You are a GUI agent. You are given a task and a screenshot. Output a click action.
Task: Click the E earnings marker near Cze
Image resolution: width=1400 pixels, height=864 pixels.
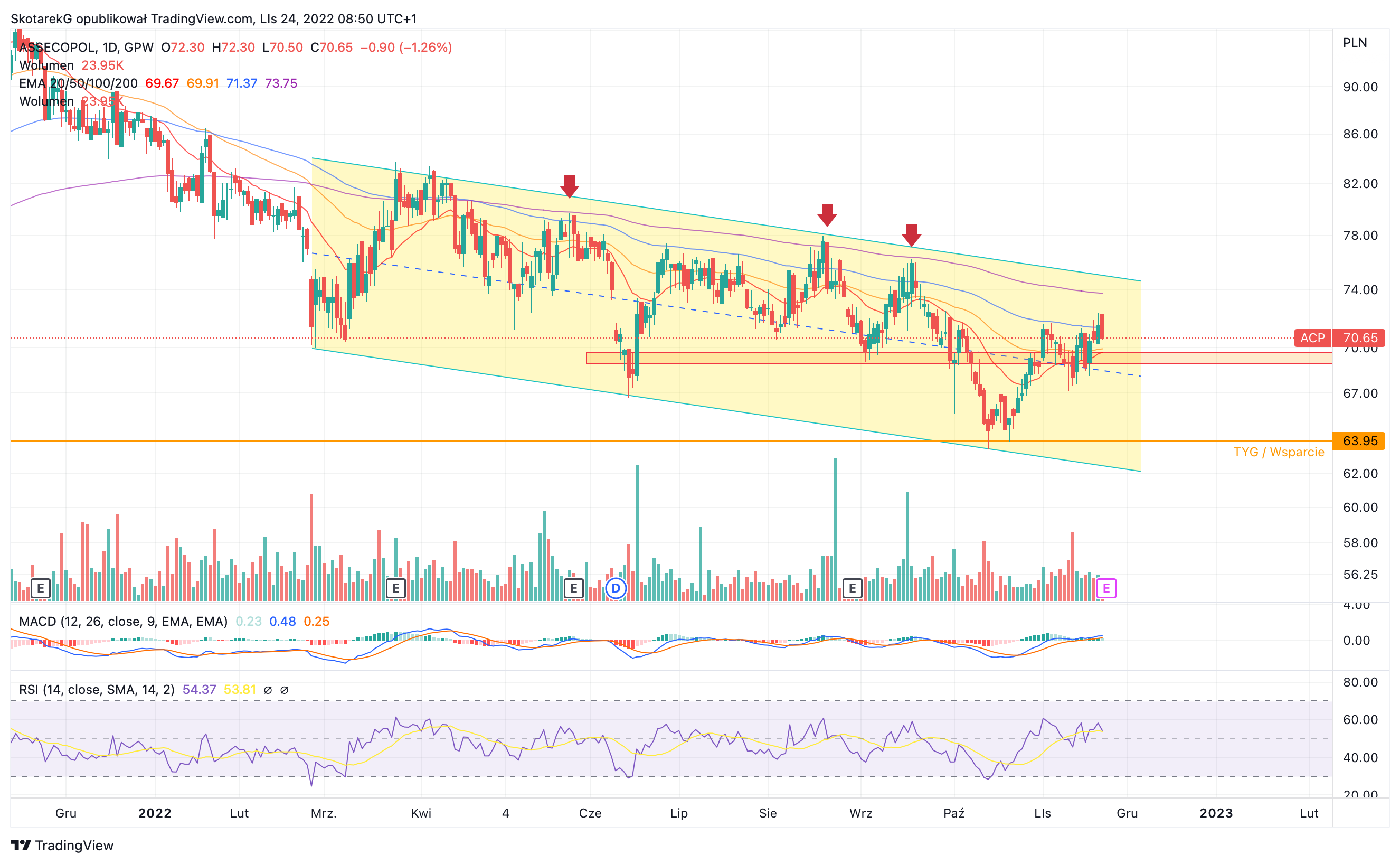tap(573, 588)
